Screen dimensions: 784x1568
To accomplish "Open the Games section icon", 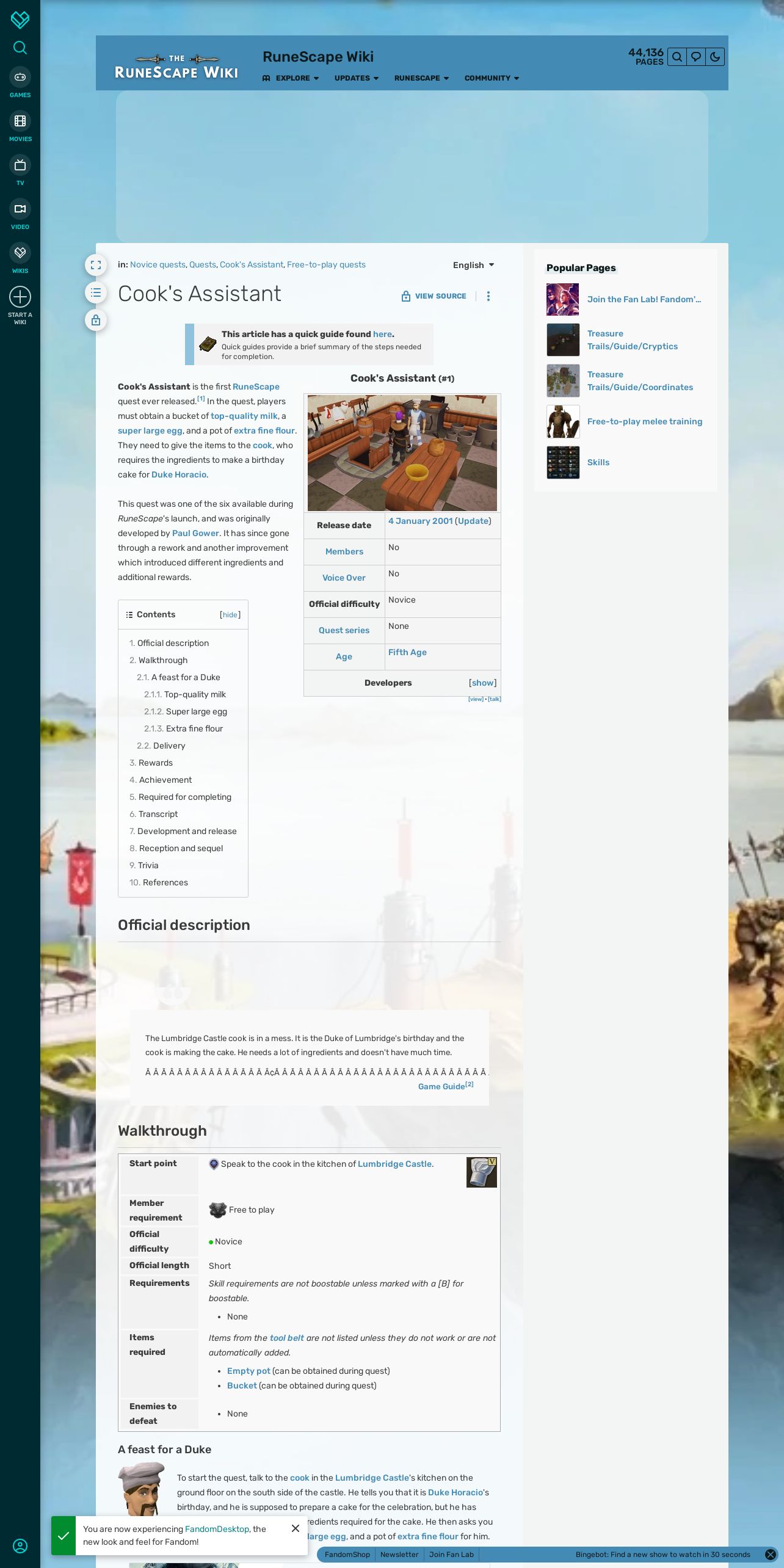I will [20, 77].
